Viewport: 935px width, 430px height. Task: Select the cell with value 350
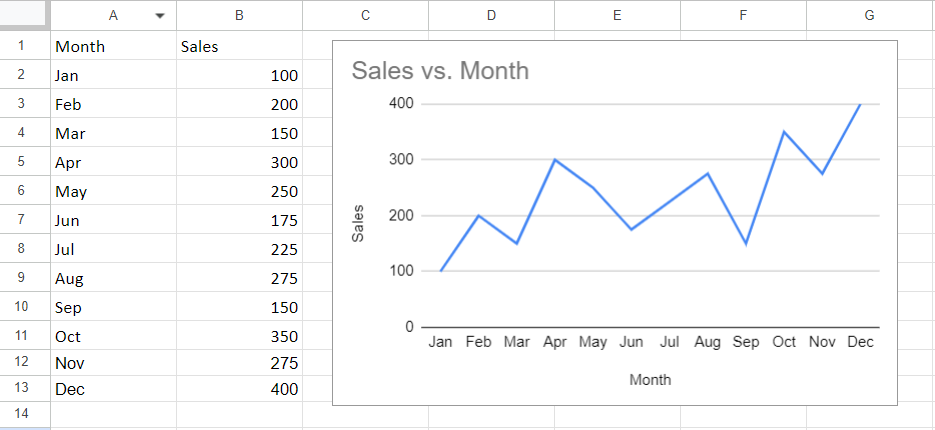pyautogui.click(x=239, y=336)
